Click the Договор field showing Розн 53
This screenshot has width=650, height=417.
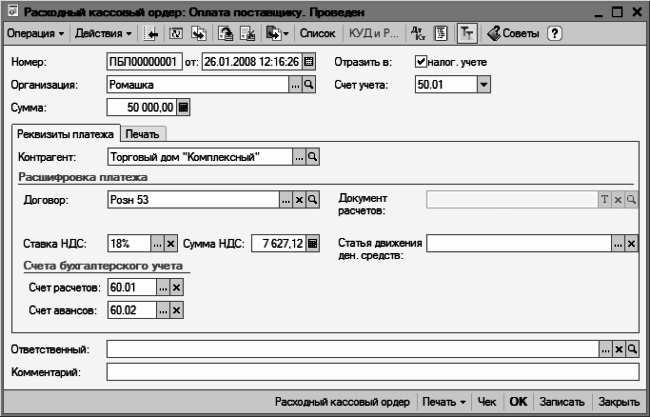[194, 200]
